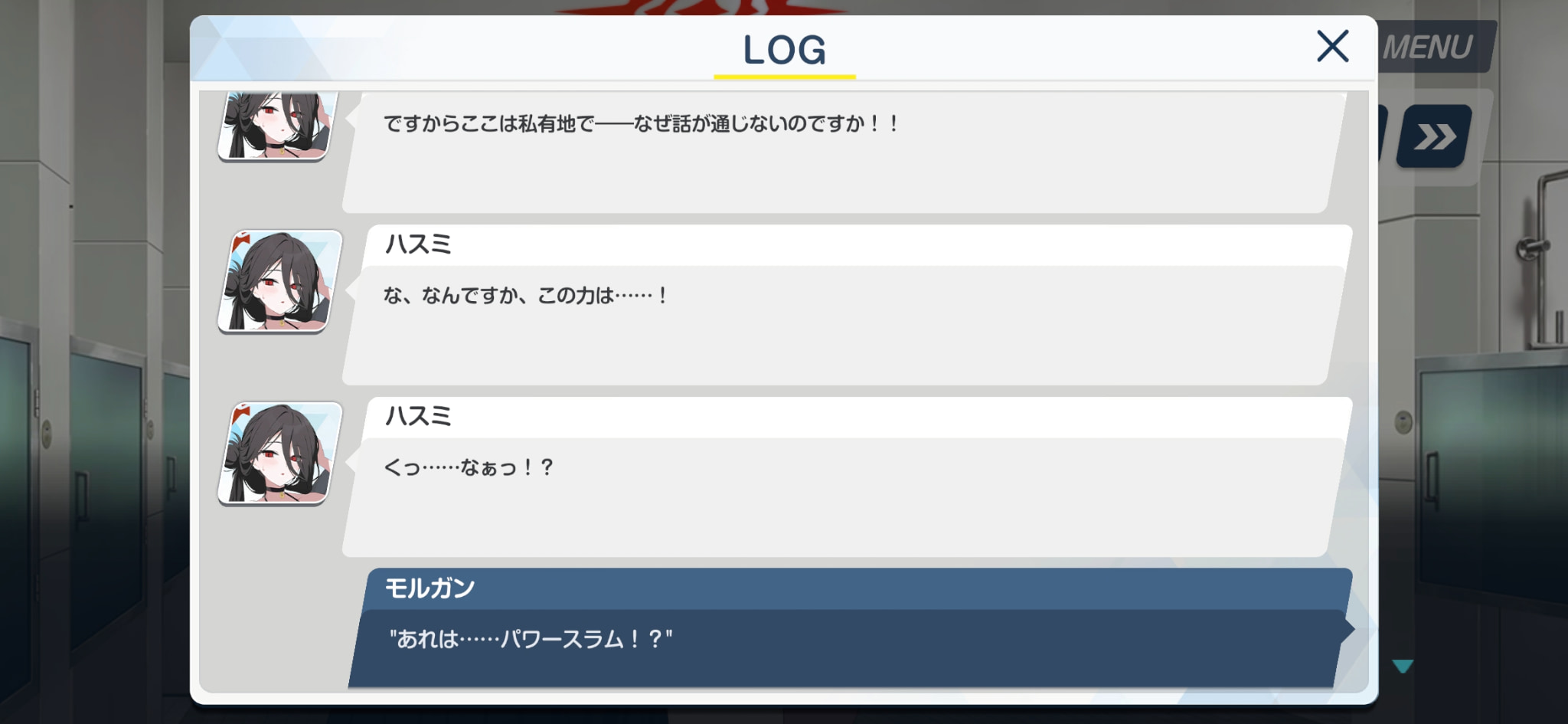The width and height of the screenshot is (1568, 724).
Task: Tap the teal down-arrow scroll indicator
Action: pyautogui.click(x=1403, y=666)
